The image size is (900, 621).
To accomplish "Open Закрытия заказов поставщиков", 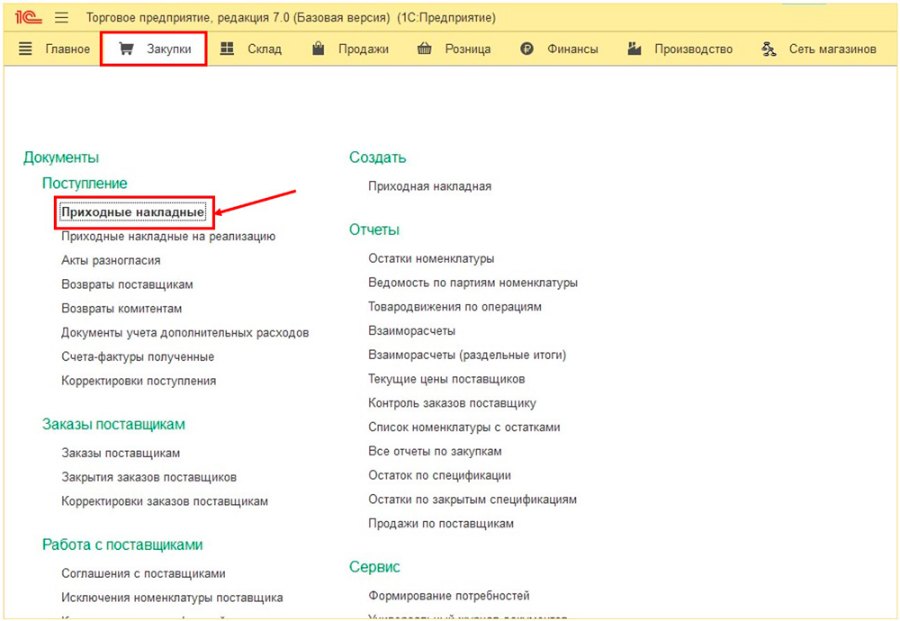I will tap(149, 478).
